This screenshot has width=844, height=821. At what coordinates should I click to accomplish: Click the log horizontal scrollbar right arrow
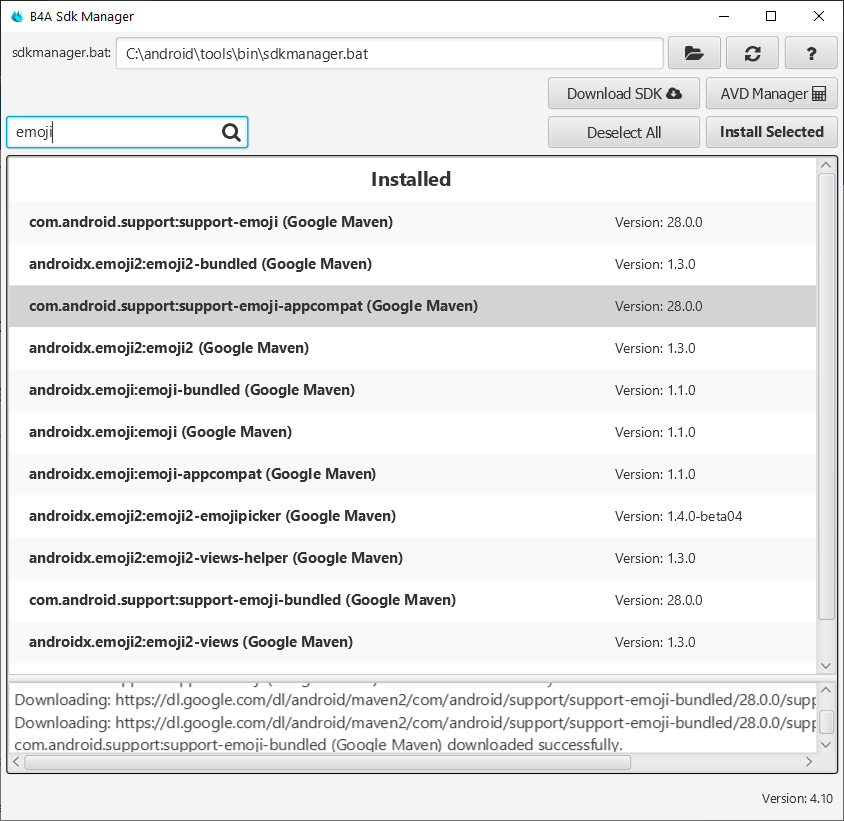(x=809, y=762)
